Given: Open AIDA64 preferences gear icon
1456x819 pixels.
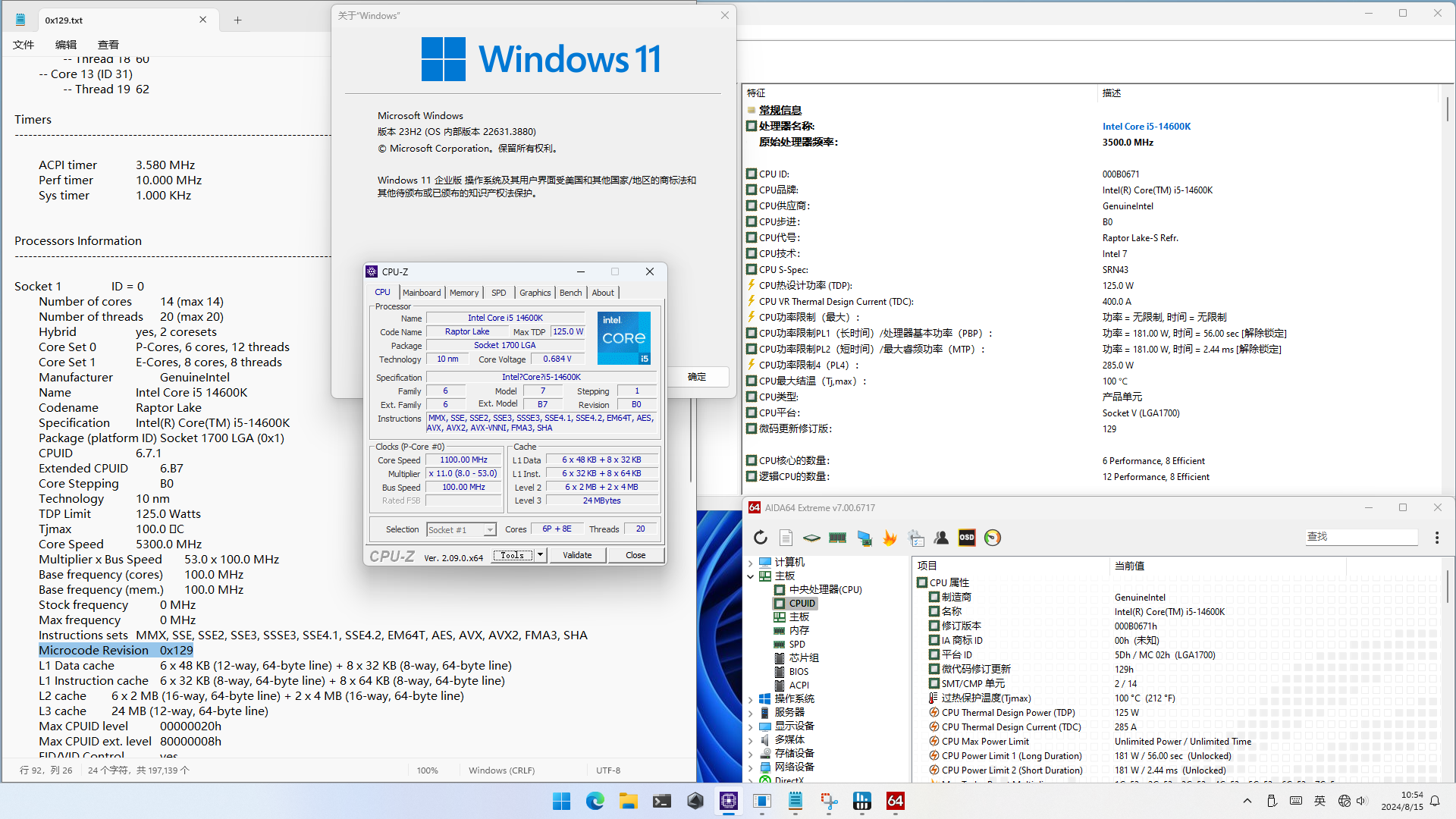Looking at the screenshot, I should pos(916,537).
